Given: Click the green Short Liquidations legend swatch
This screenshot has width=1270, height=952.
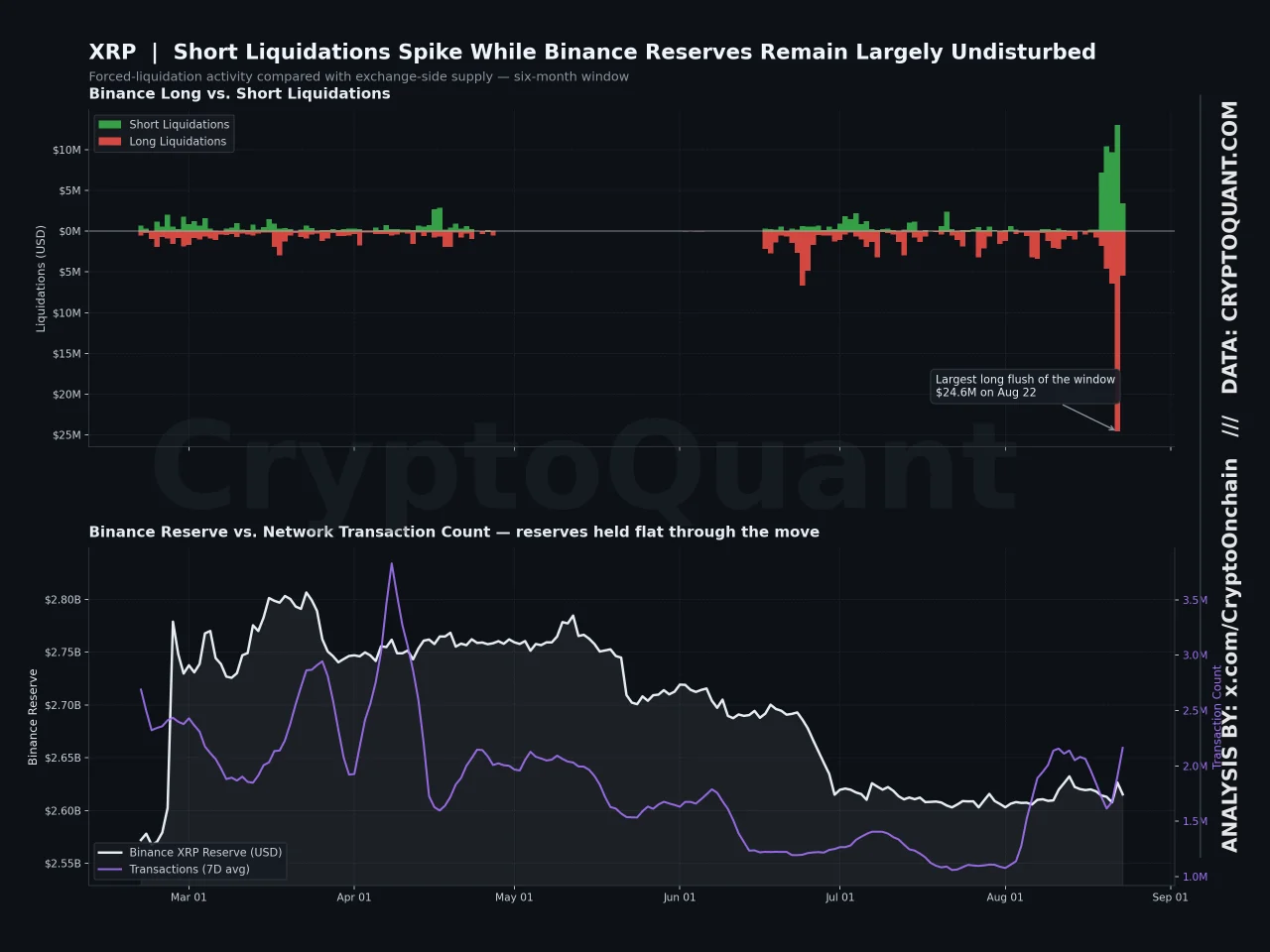Looking at the screenshot, I should coord(110,125).
